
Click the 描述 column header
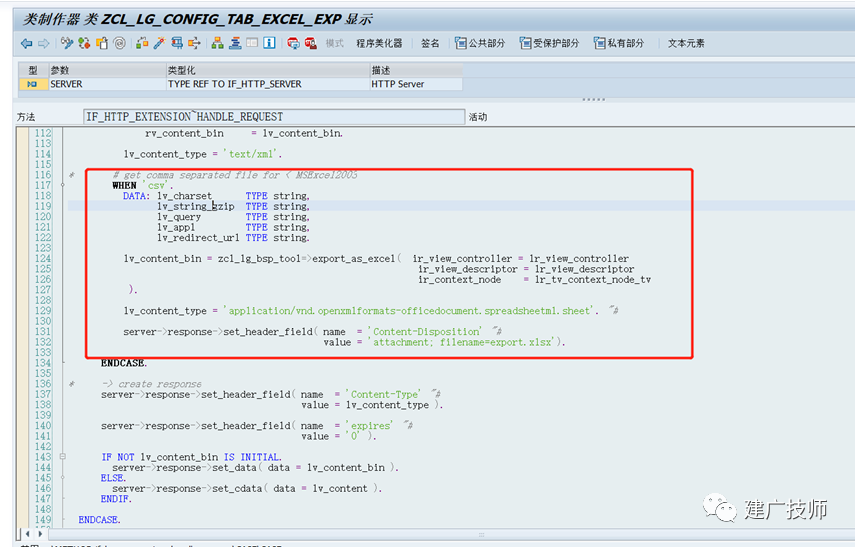click(x=416, y=70)
